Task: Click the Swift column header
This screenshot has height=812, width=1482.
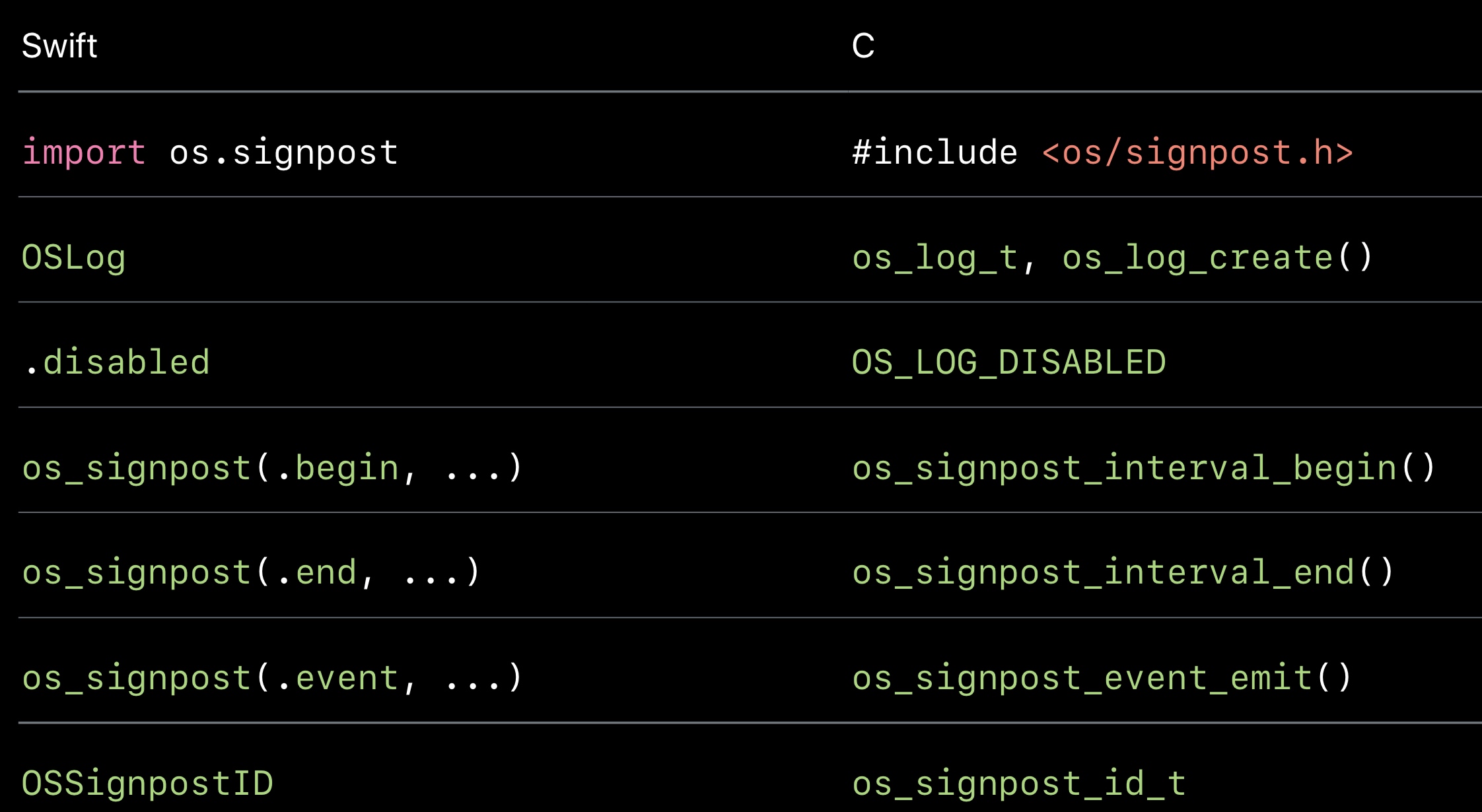Action: (59, 46)
